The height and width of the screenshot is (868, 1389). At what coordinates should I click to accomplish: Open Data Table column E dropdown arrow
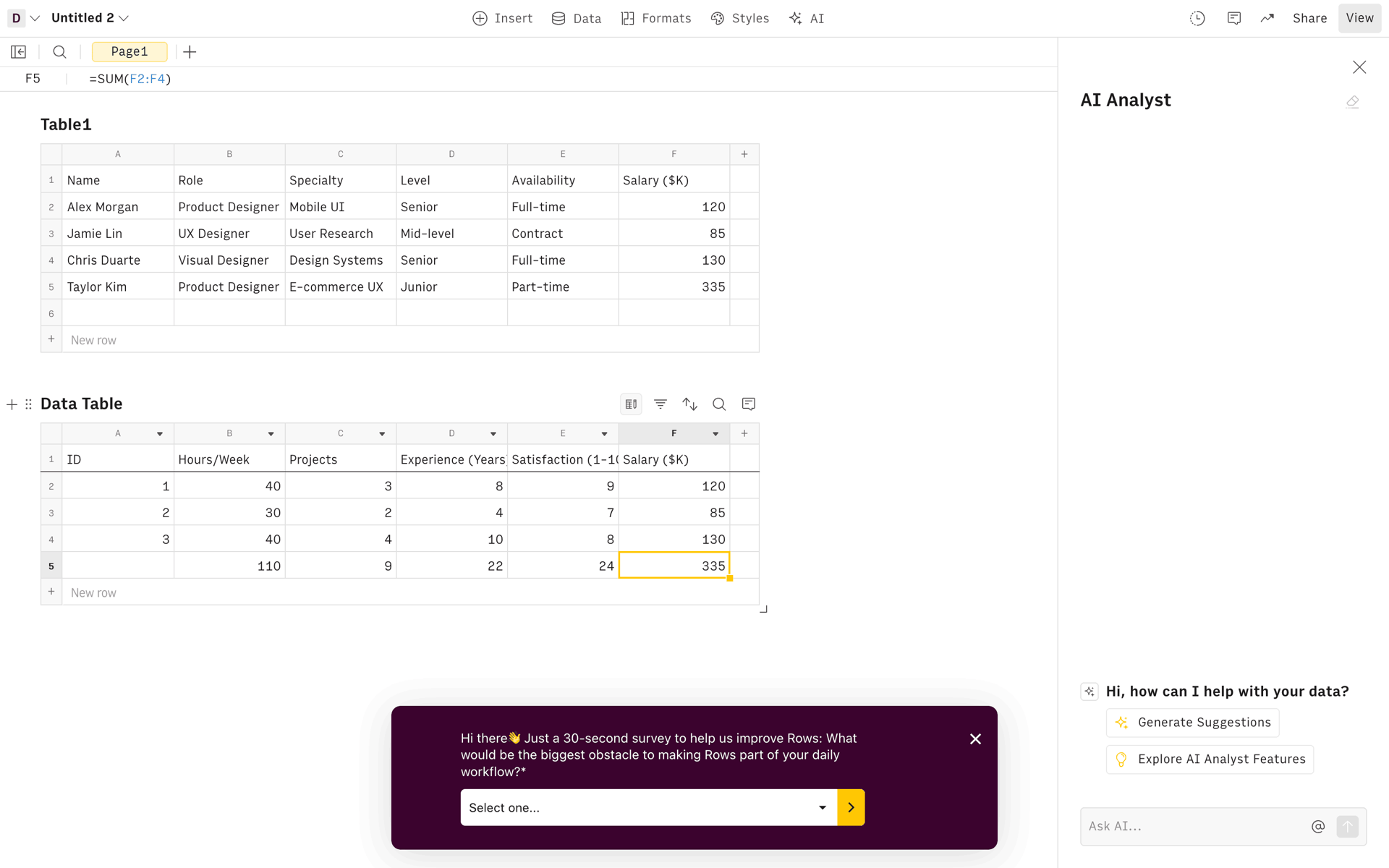point(605,434)
